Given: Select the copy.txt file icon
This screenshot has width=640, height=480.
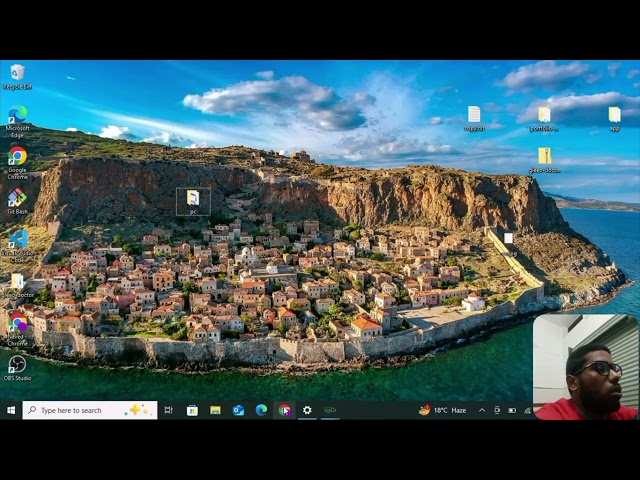Looking at the screenshot, I should pyautogui.click(x=474, y=118).
